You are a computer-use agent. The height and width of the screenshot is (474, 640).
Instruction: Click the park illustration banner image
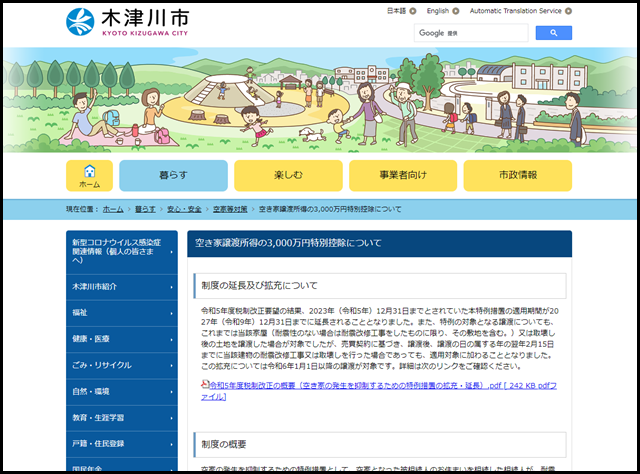(320, 100)
